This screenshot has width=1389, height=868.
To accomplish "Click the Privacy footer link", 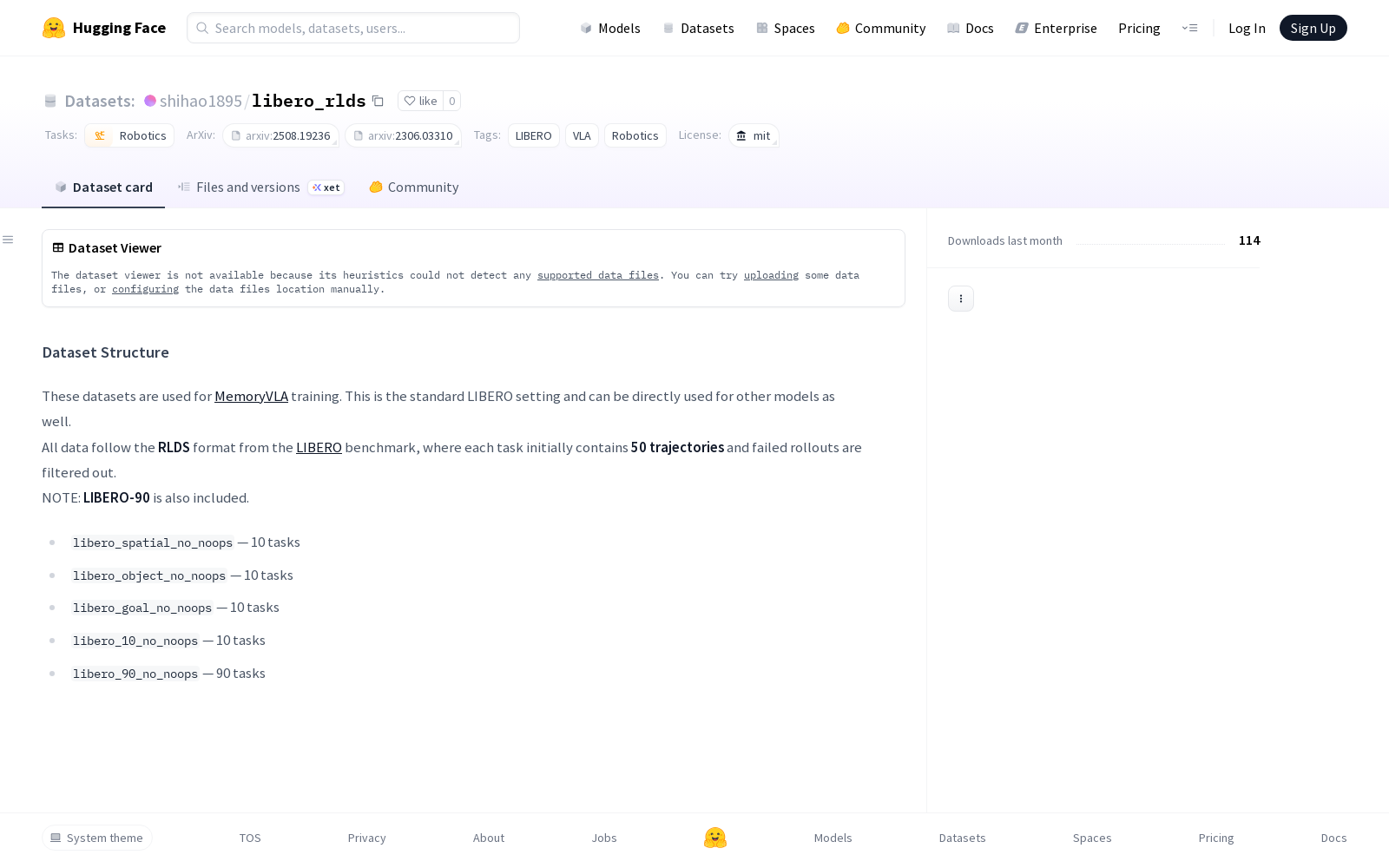I will click(366, 838).
